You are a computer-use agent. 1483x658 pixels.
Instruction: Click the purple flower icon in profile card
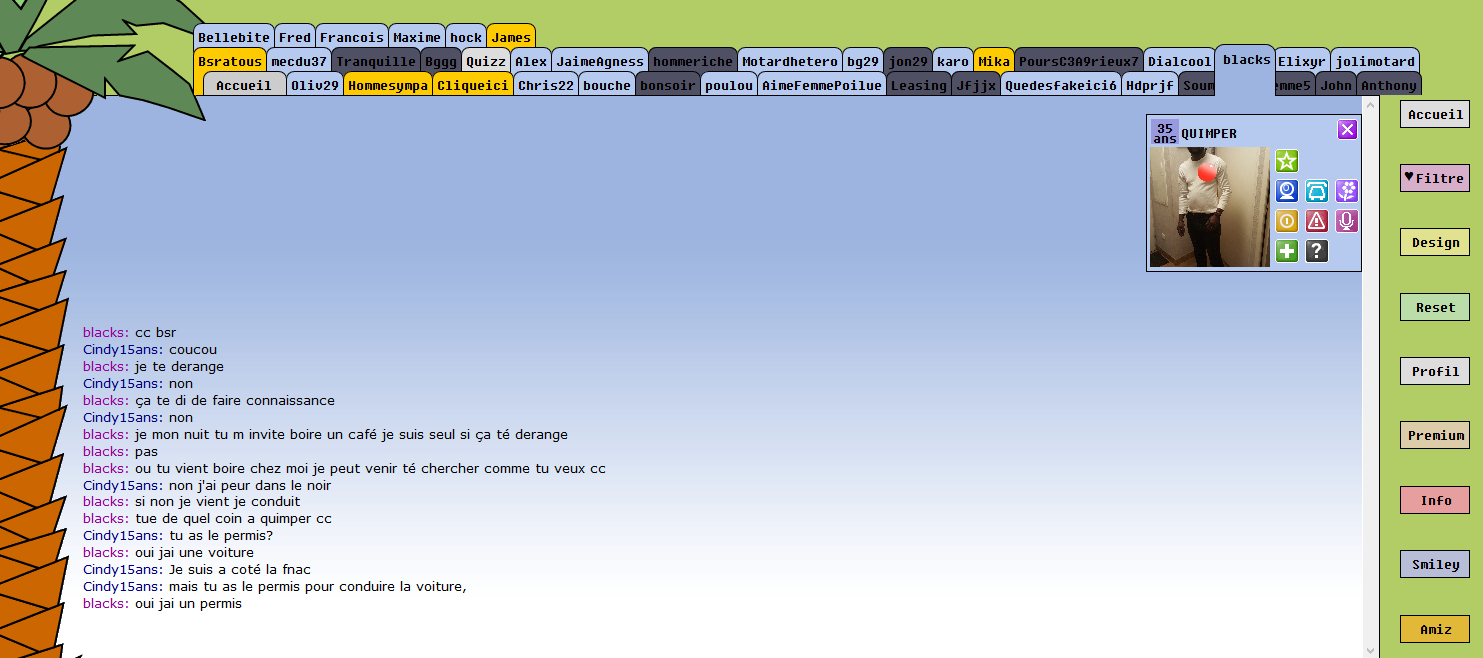[x=1347, y=191]
